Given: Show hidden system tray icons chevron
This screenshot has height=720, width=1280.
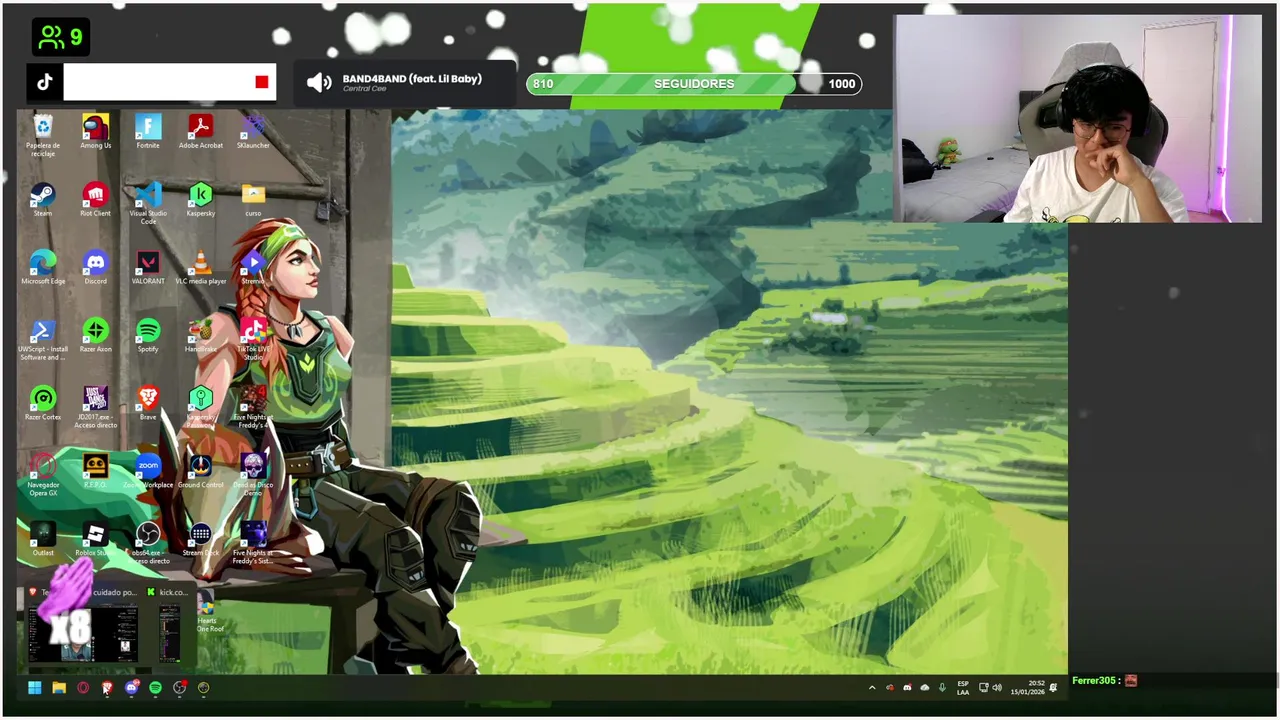Looking at the screenshot, I should [x=872, y=687].
